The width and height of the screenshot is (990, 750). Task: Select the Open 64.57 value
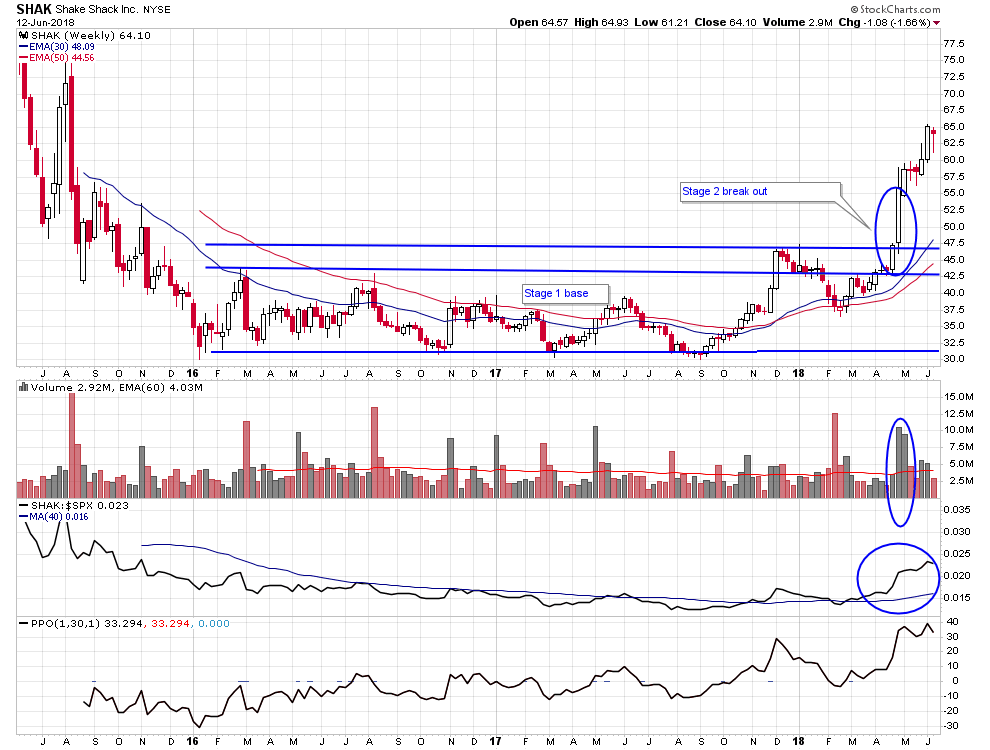[539, 22]
